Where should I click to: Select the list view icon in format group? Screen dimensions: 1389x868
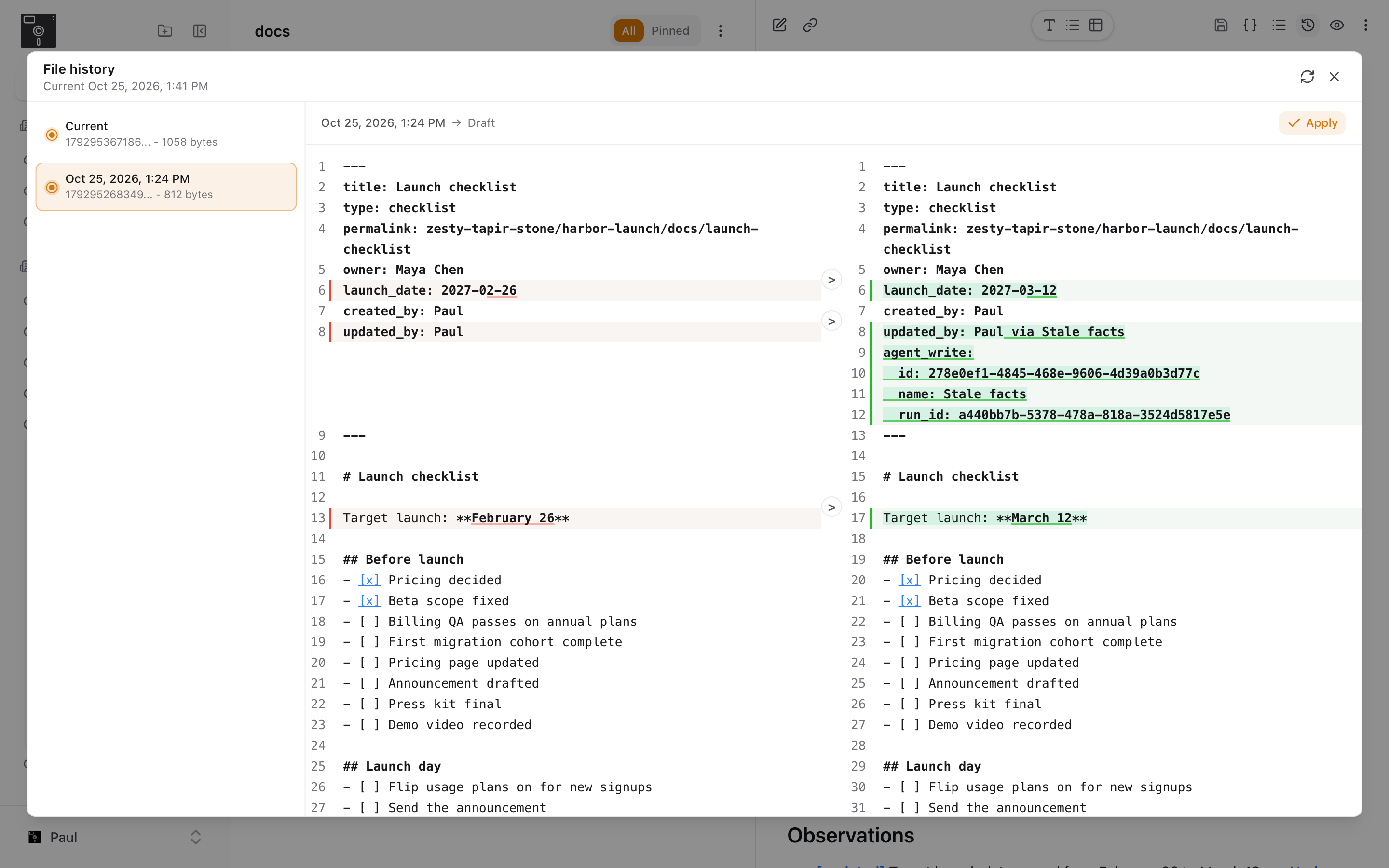point(1072,25)
